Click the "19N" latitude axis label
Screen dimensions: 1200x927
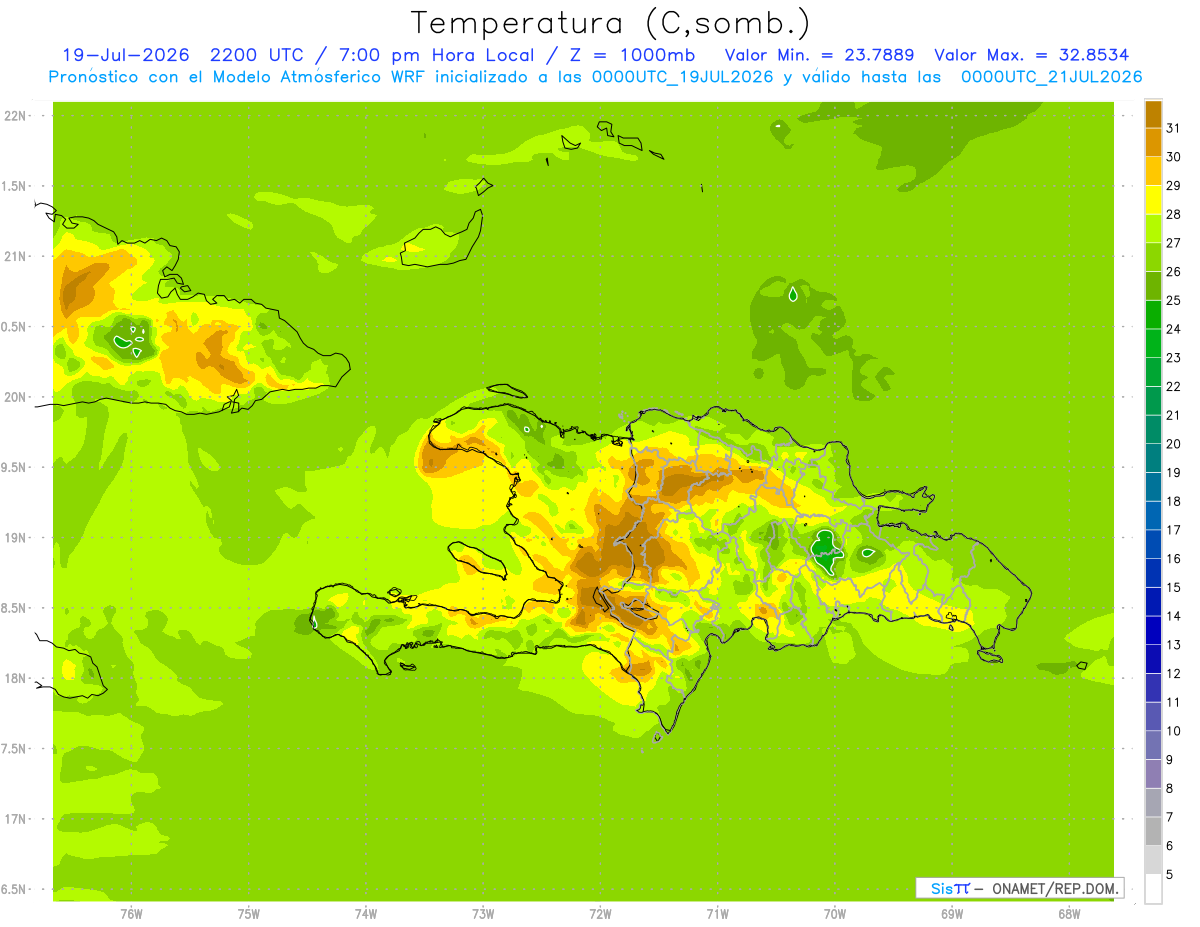pyautogui.click(x=16, y=538)
